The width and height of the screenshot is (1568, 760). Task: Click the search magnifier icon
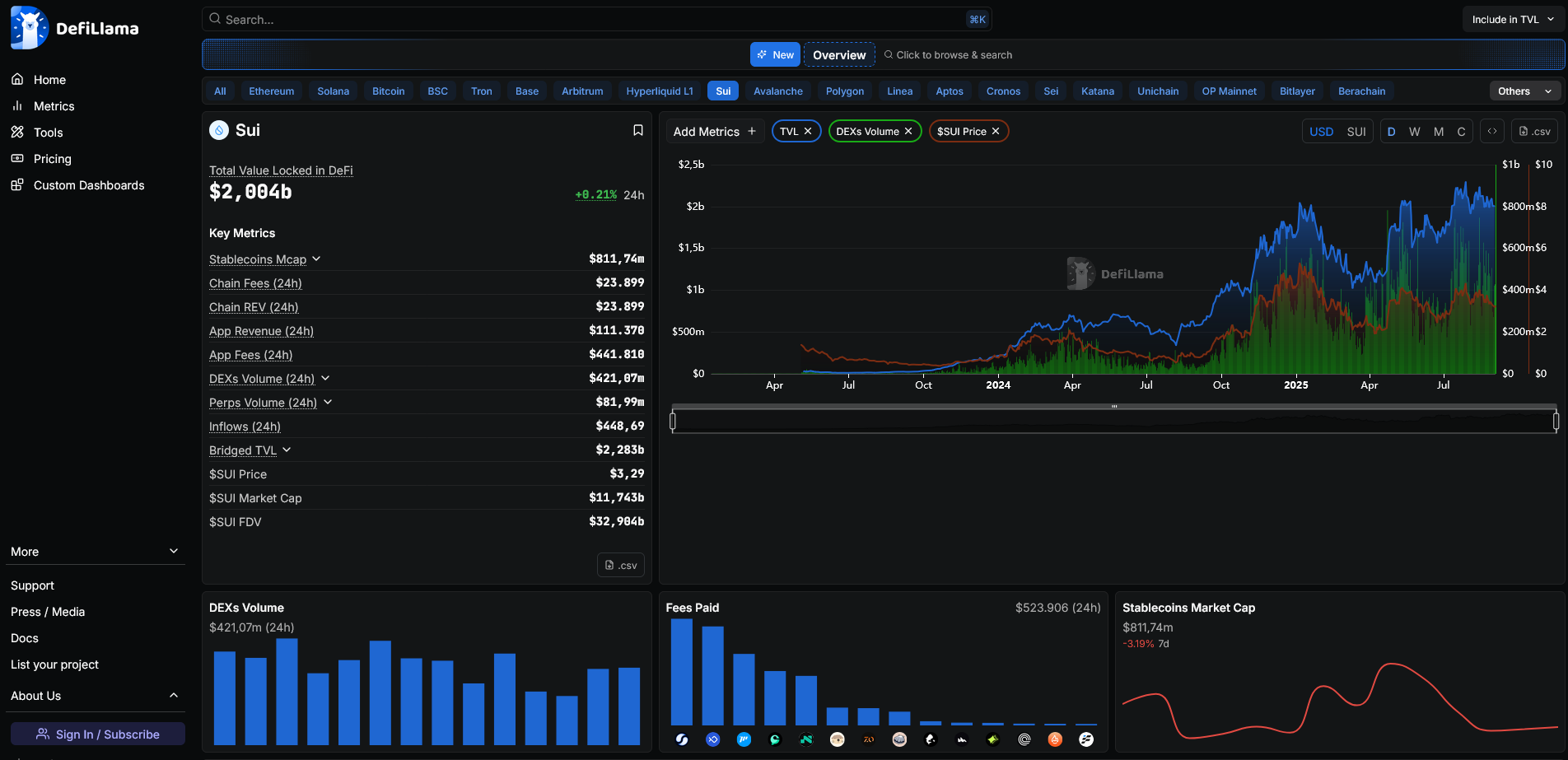pyautogui.click(x=215, y=19)
